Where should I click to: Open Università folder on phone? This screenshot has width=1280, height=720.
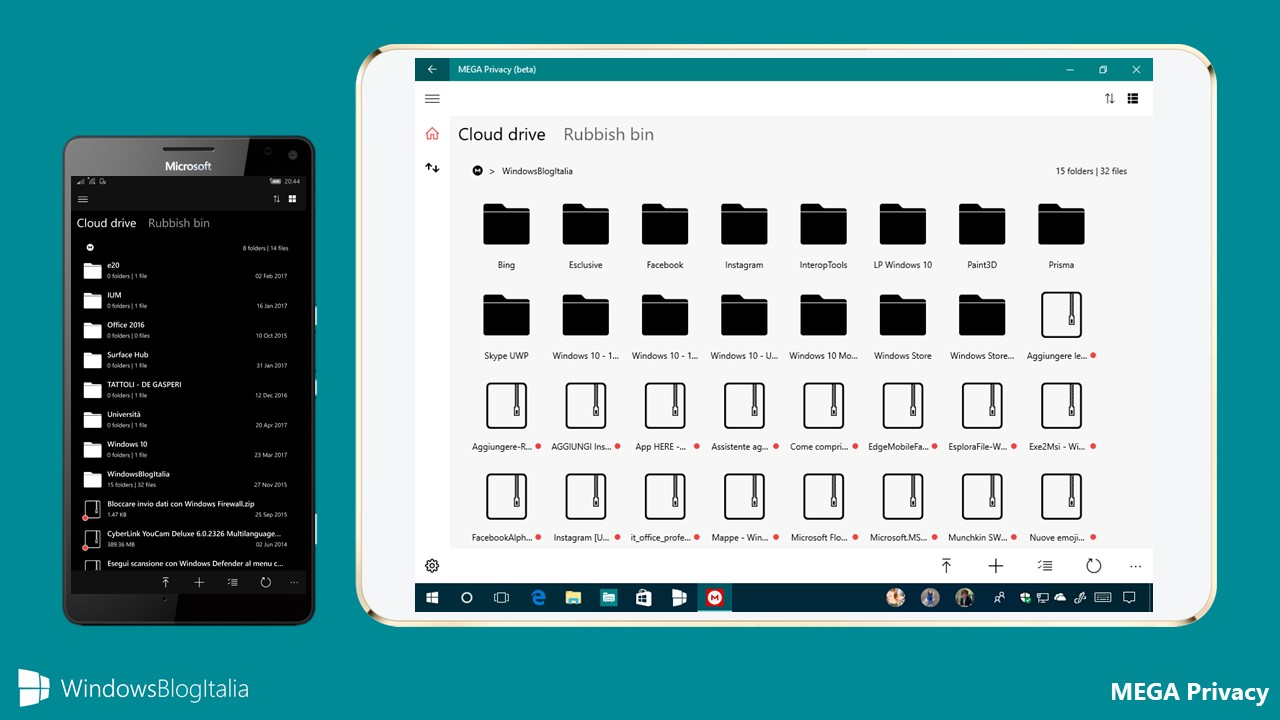(189, 419)
